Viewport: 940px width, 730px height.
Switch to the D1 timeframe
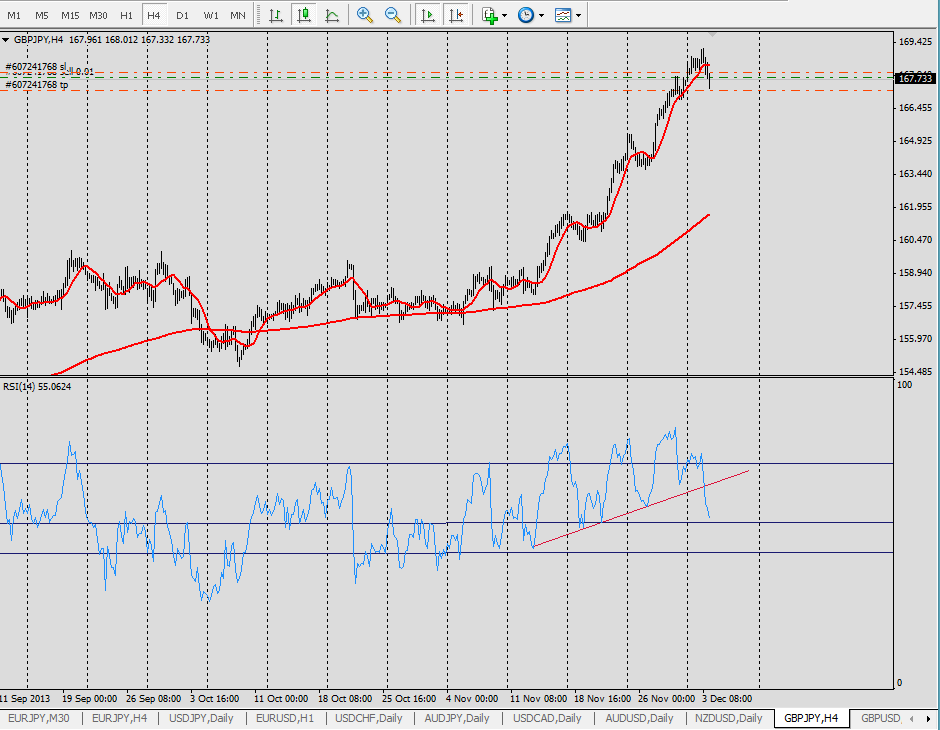pyautogui.click(x=182, y=16)
